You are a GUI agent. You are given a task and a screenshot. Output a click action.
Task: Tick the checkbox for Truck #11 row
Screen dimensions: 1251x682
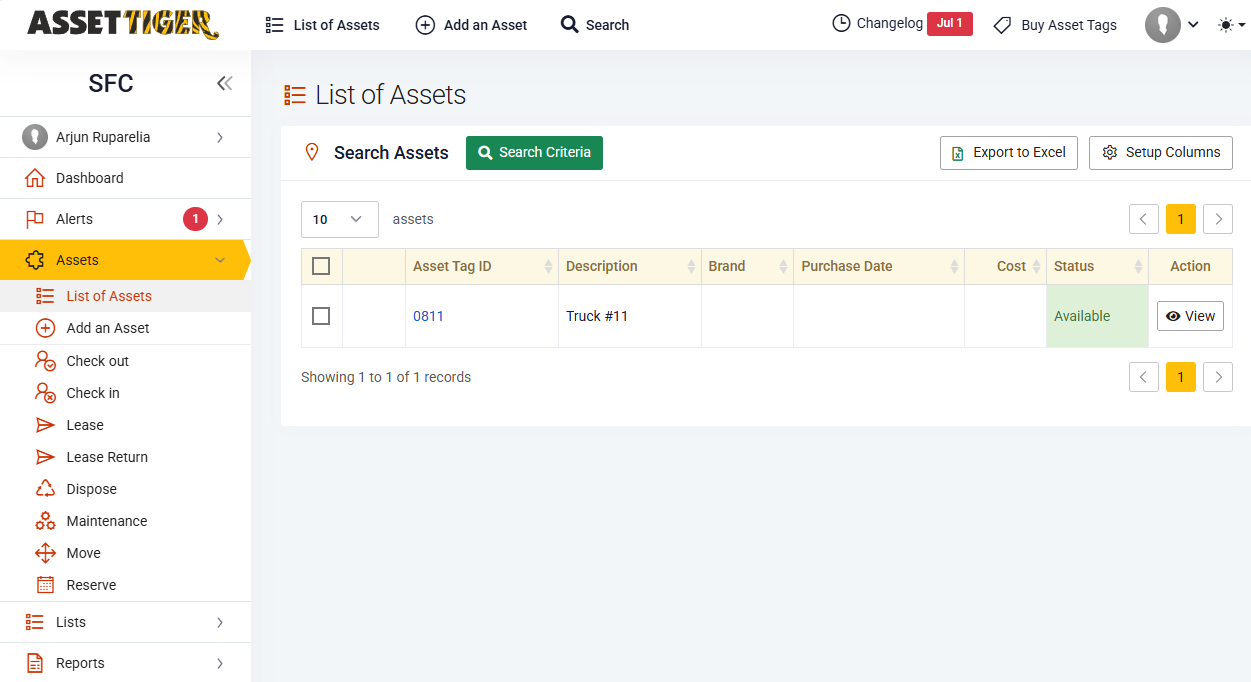click(x=321, y=316)
